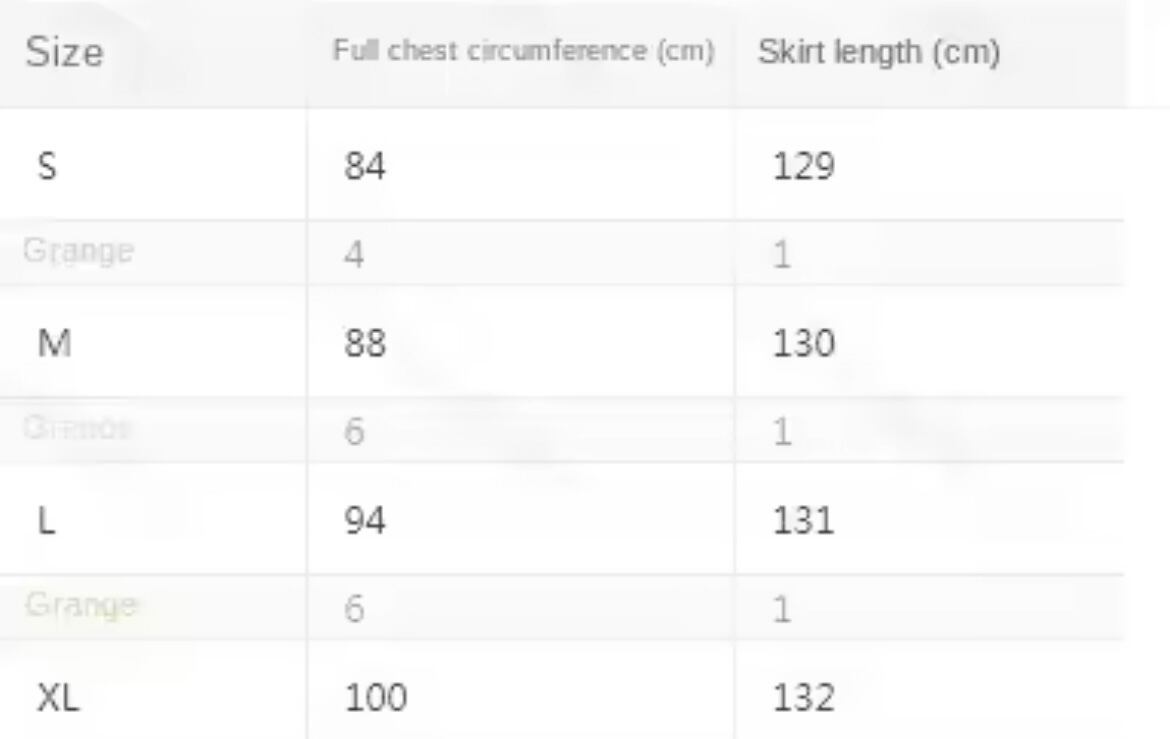Click the Grange label below size L
Viewport: 1170px width, 739px height.
click(x=80, y=605)
